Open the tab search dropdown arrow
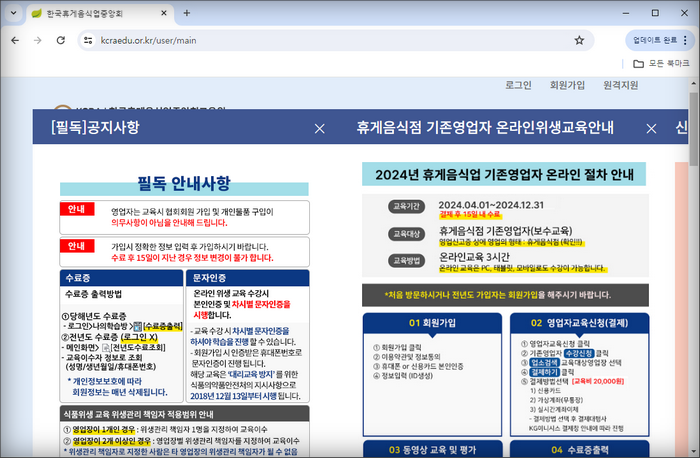This screenshot has width=700, height=458. pyautogui.click(x=13, y=13)
